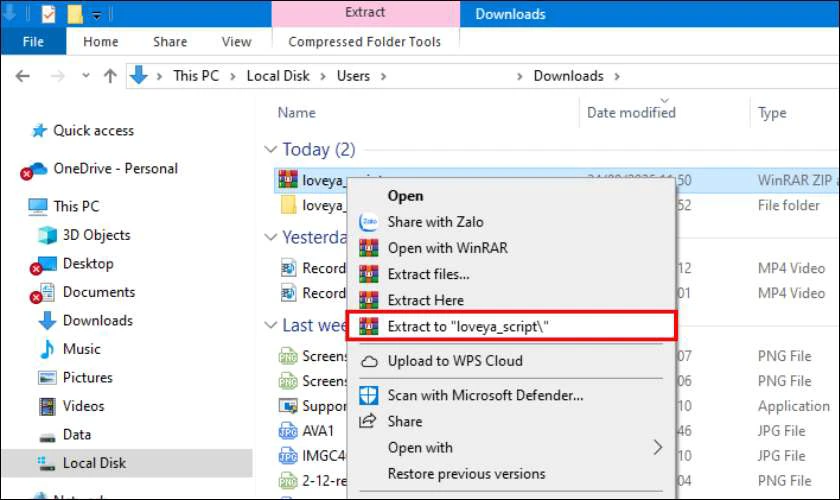The width and height of the screenshot is (840, 500).
Task: Select Extract files... from context menu
Action: pyautogui.click(x=428, y=274)
